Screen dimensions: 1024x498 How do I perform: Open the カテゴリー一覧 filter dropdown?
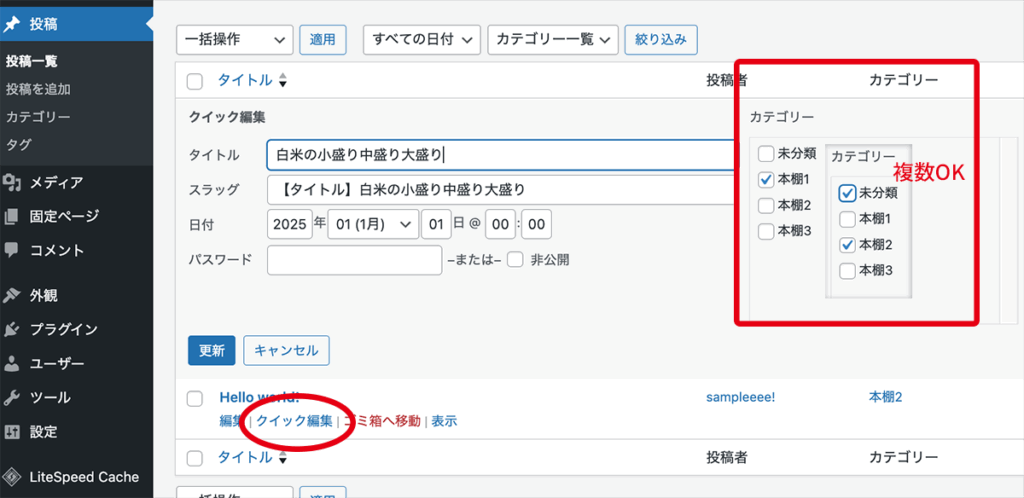click(x=553, y=39)
